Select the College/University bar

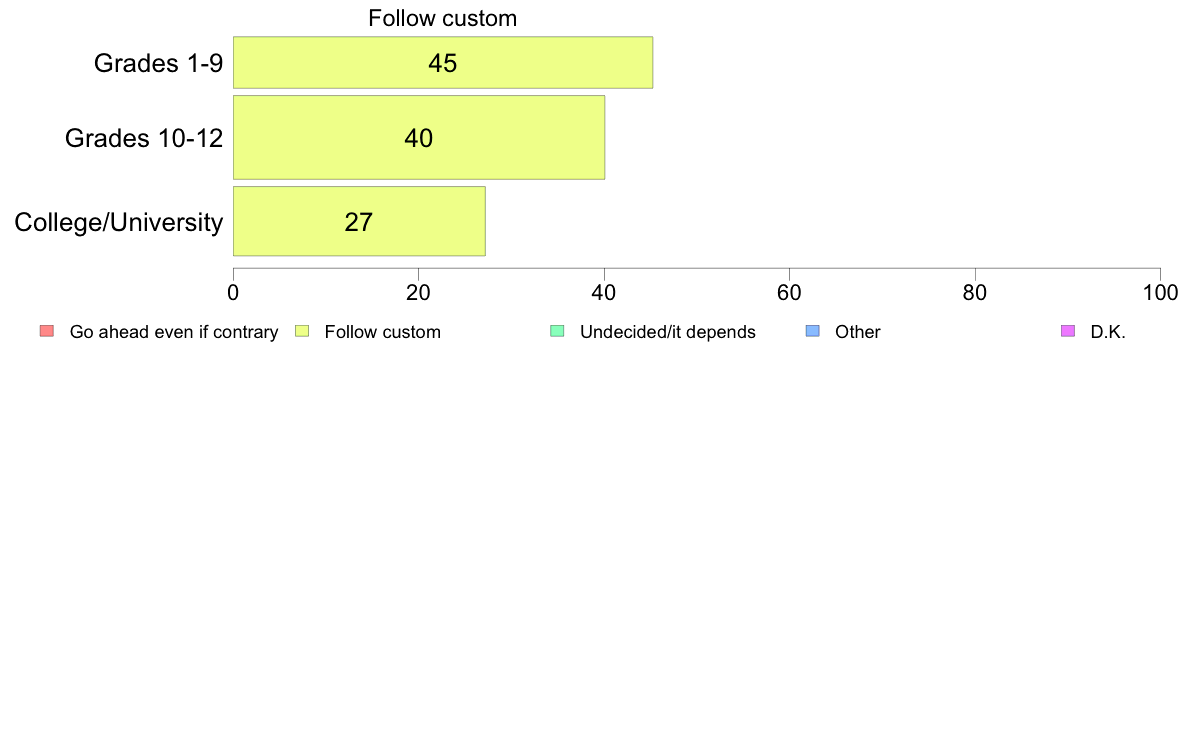(x=359, y=221)
